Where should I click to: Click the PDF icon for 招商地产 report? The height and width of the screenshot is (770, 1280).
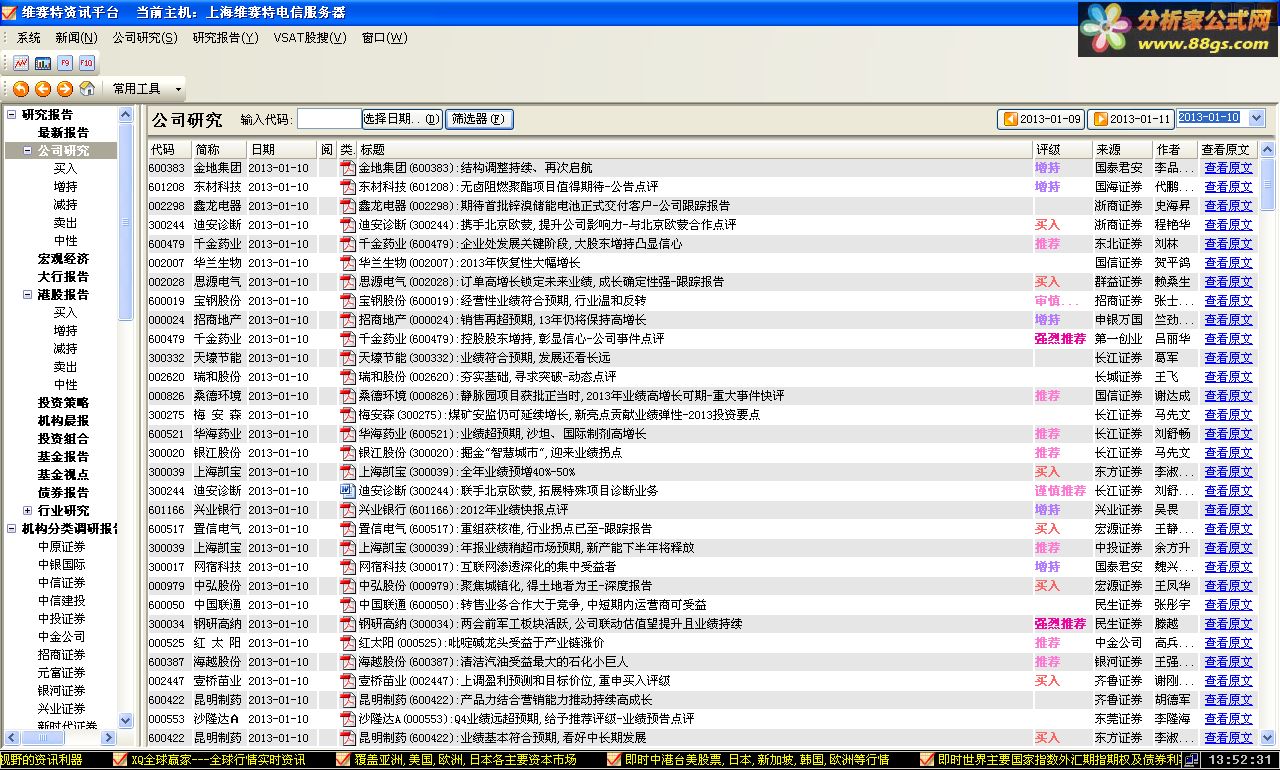coord(347,320)
